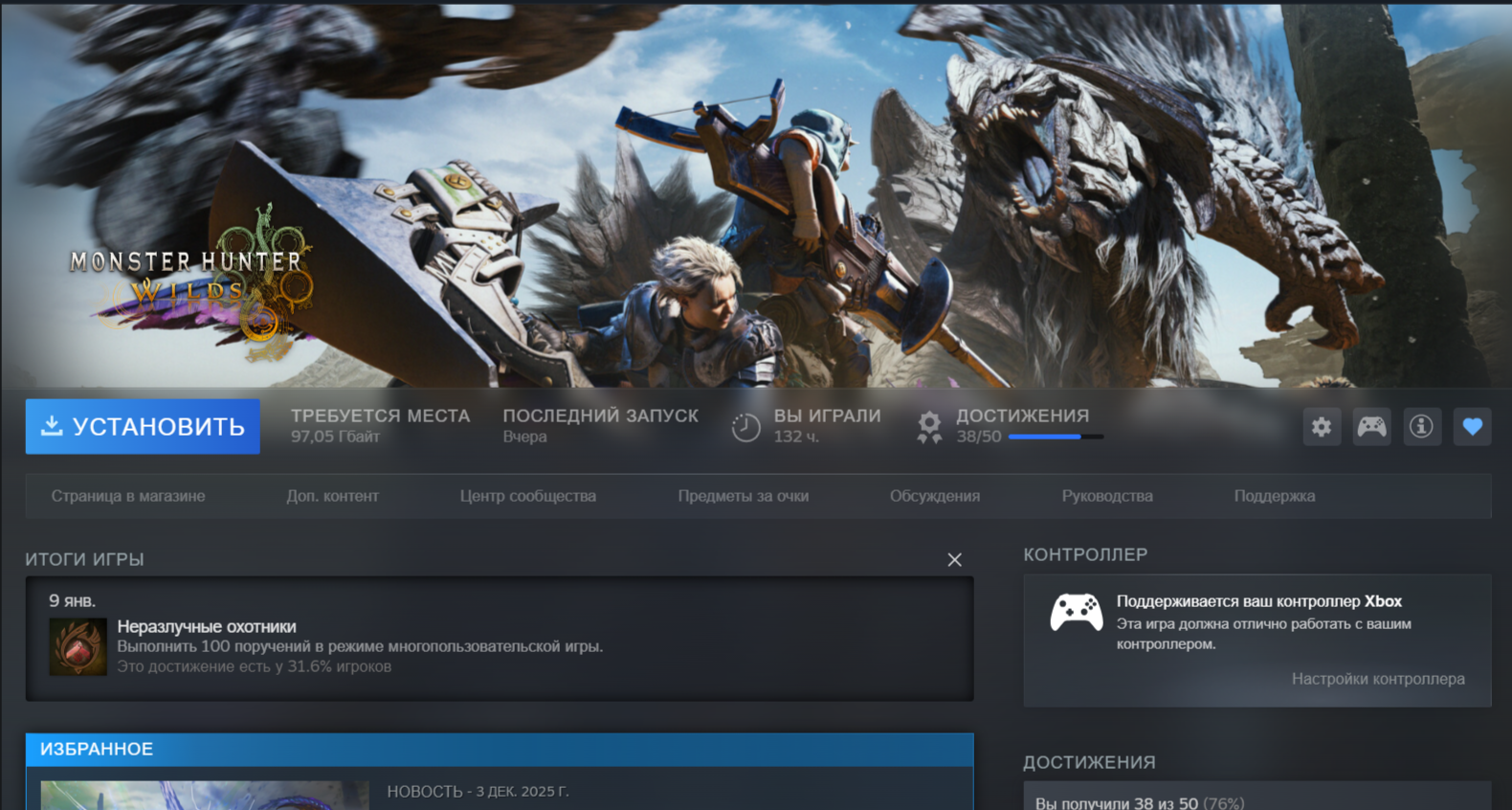Click the Избранное section header
The width and height of the screenshot is (1512, 810).
pos(500,749)
